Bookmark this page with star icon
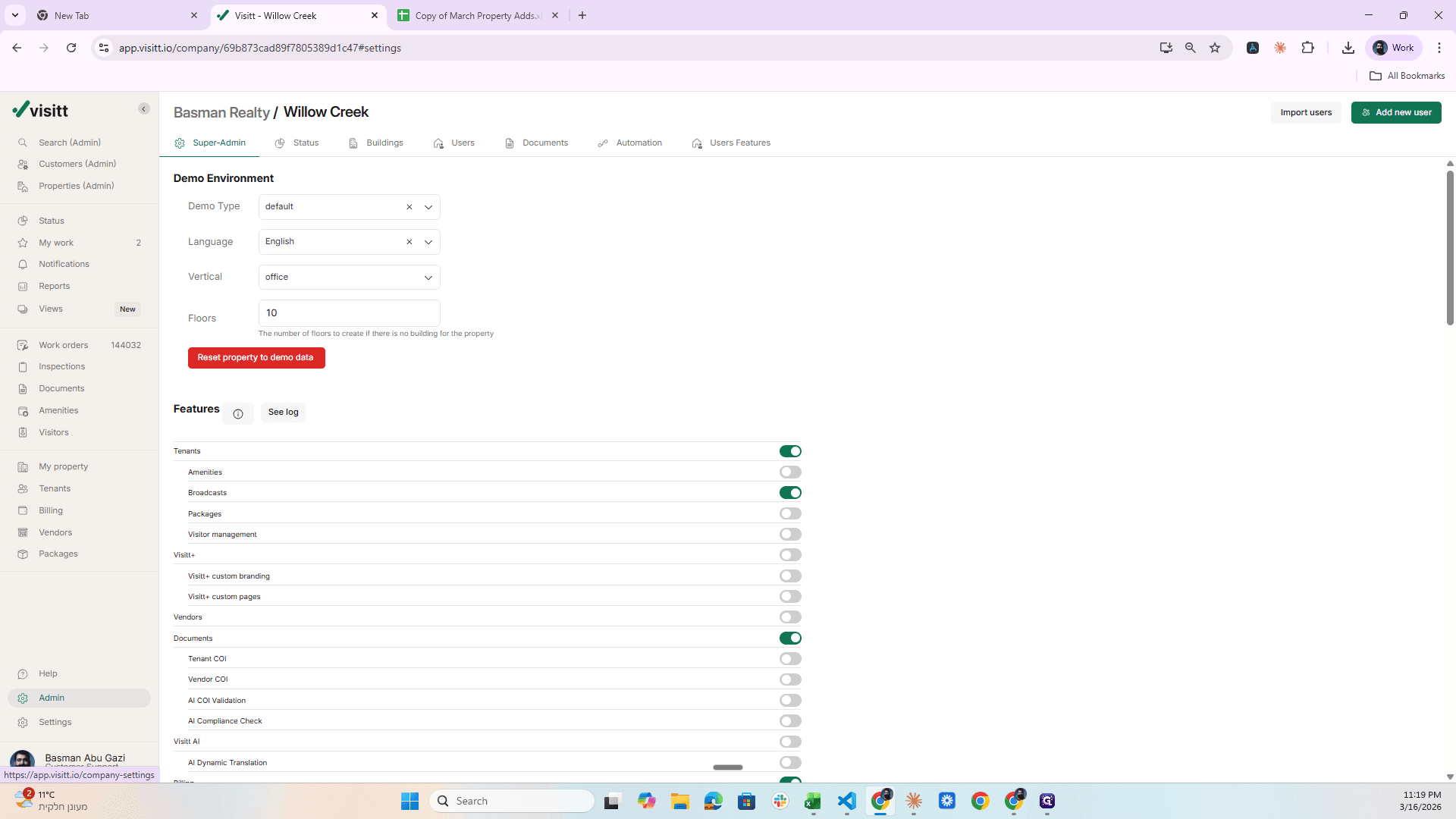Image resolution: width=1456 pixels, height=819 pixels. pos(1215,48)
